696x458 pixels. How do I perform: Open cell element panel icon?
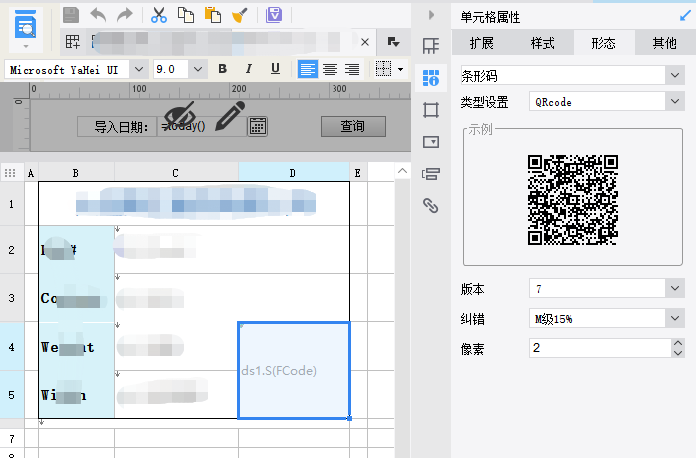[431, 46]
